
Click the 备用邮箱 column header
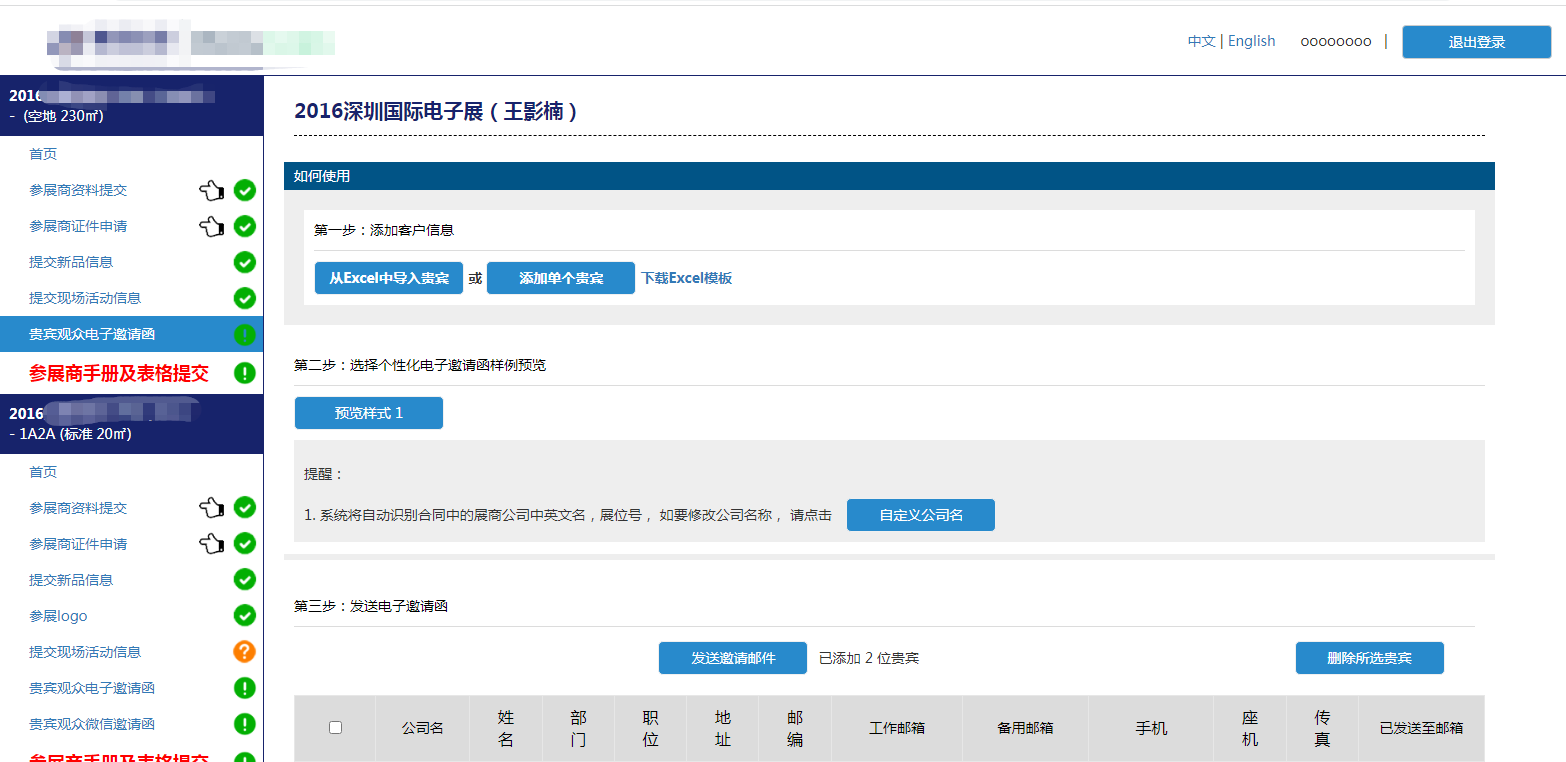(x=1025, y=728)
